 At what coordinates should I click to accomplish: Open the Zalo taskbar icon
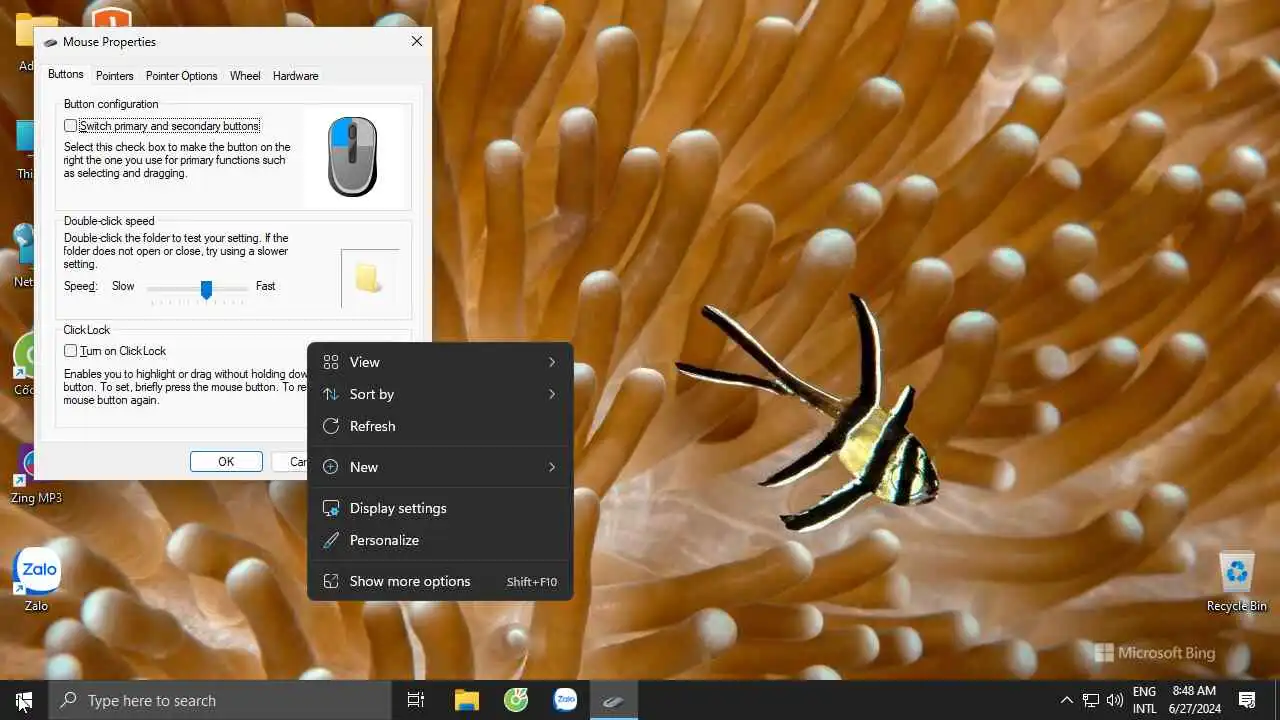tap(565, 700)
